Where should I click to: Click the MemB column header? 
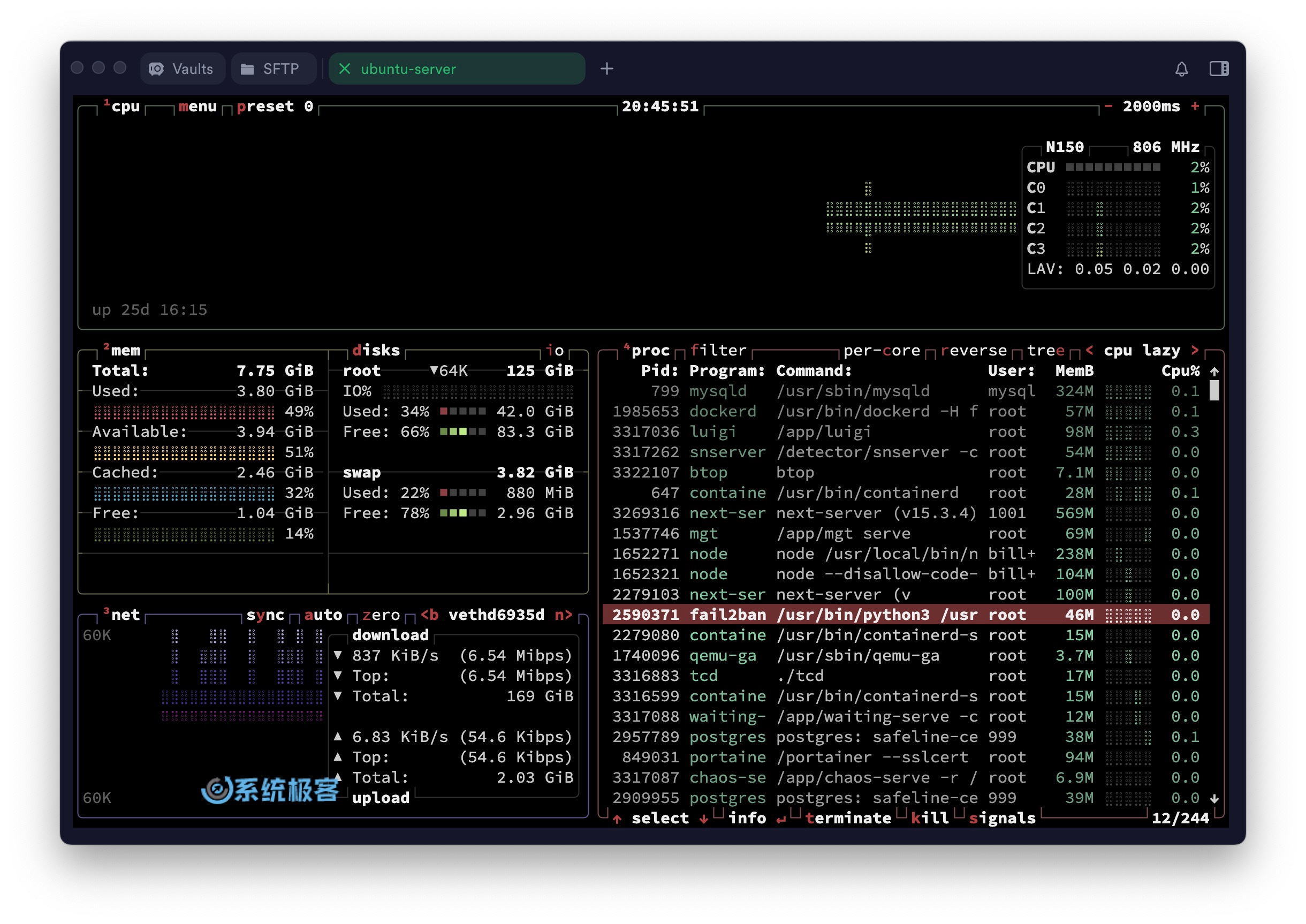click(x=1074, y=370)
